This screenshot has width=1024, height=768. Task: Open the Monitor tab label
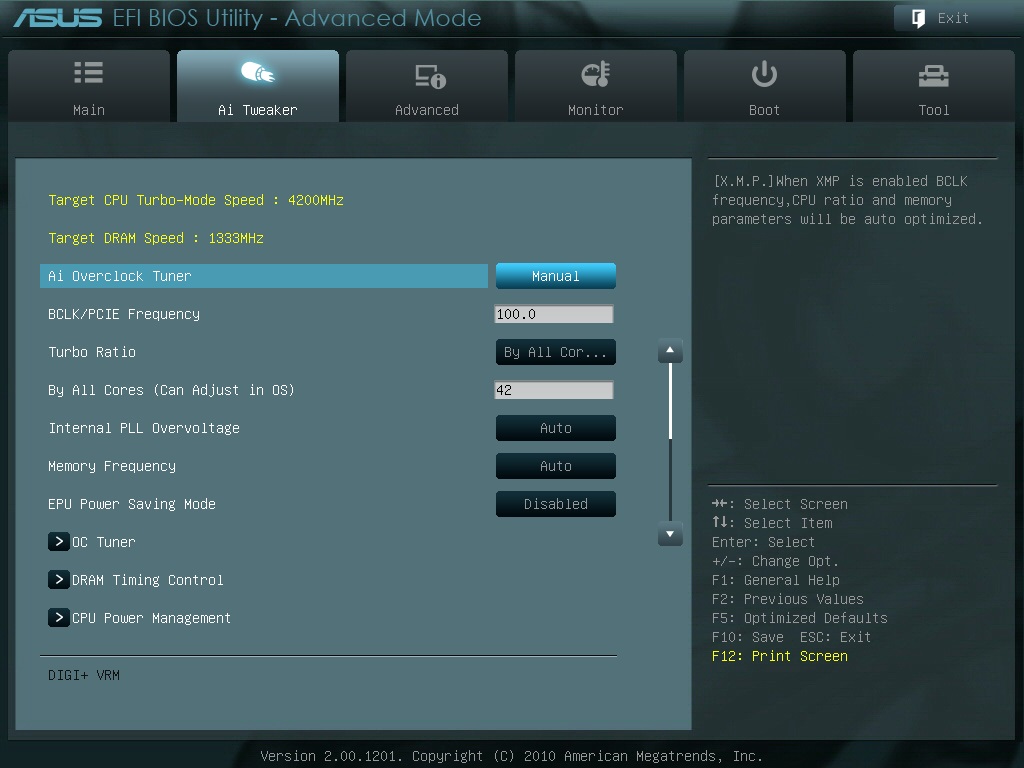pos(596,110)
